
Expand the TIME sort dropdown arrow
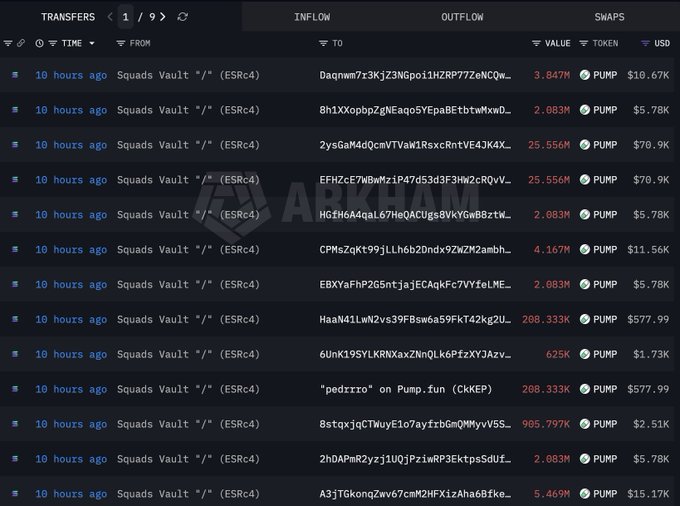pyautogui.click(x=92, y=43)
